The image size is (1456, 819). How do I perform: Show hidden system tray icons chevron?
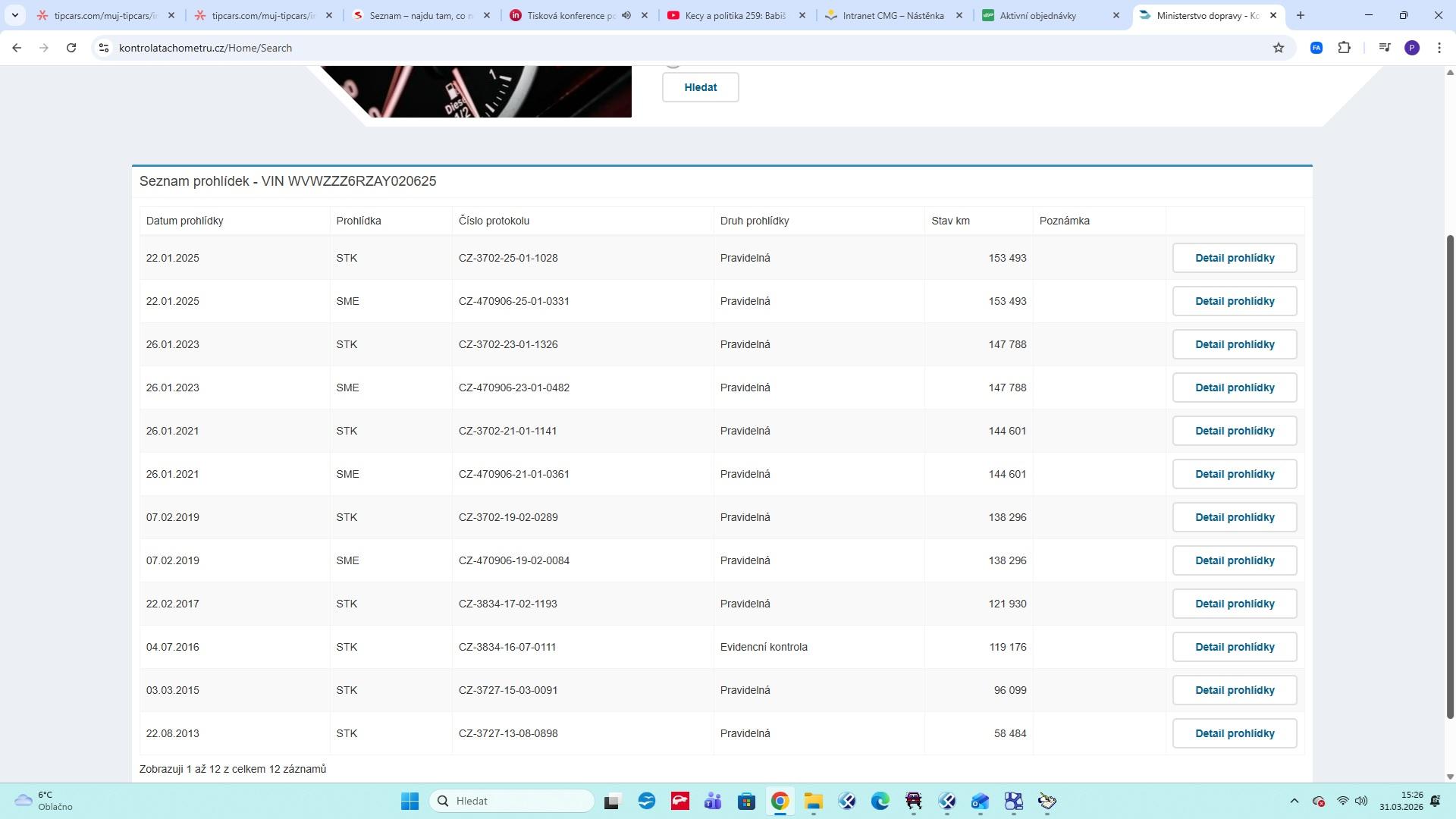1294,802
